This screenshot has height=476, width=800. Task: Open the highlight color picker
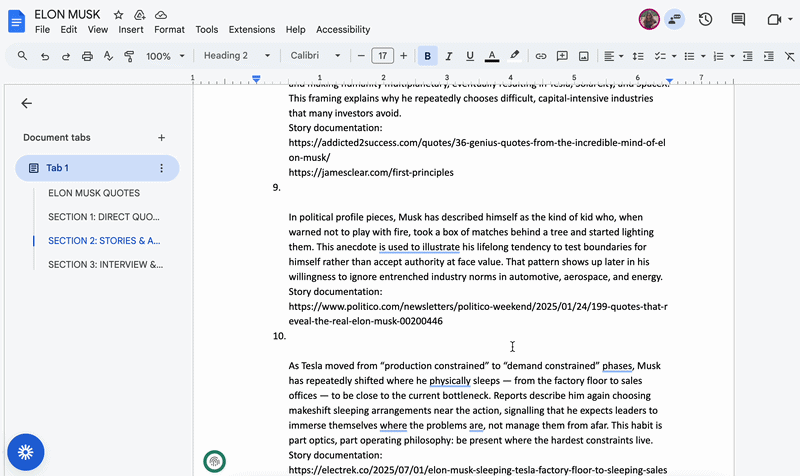[514, 56]
